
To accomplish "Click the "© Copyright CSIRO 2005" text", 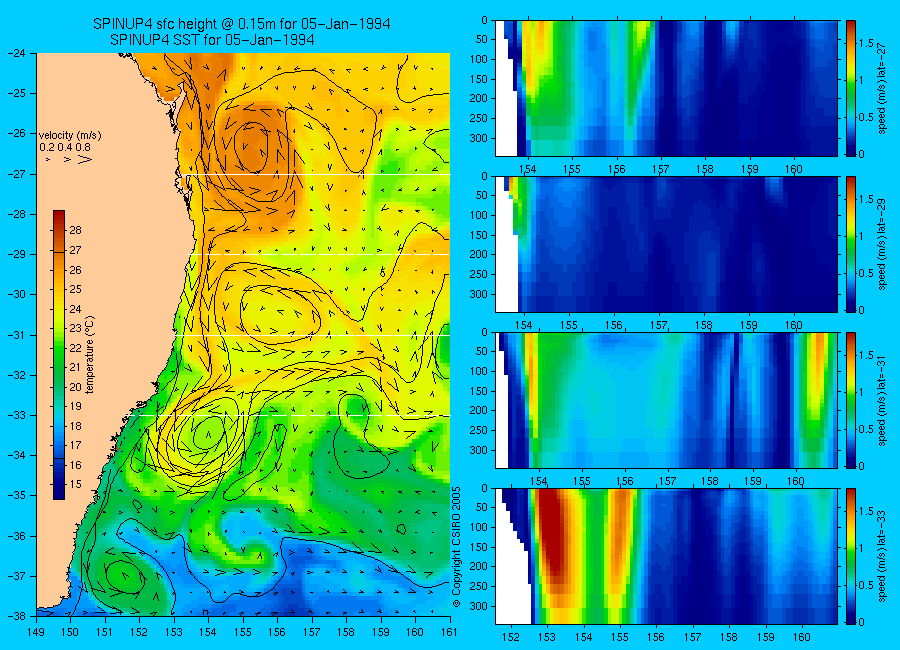I will tap(457, 547).
